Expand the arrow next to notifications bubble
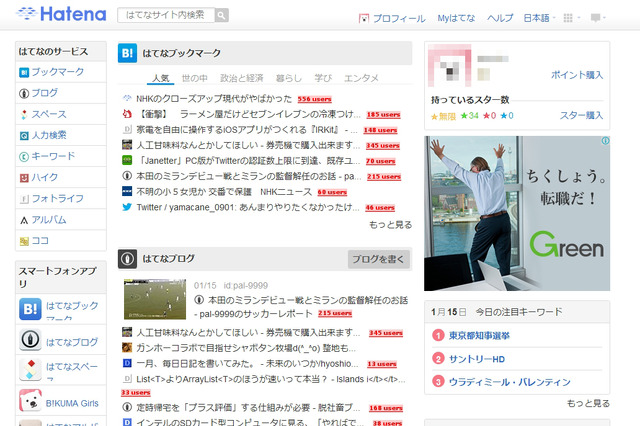 pyautogui.click(x=604, y=18)
